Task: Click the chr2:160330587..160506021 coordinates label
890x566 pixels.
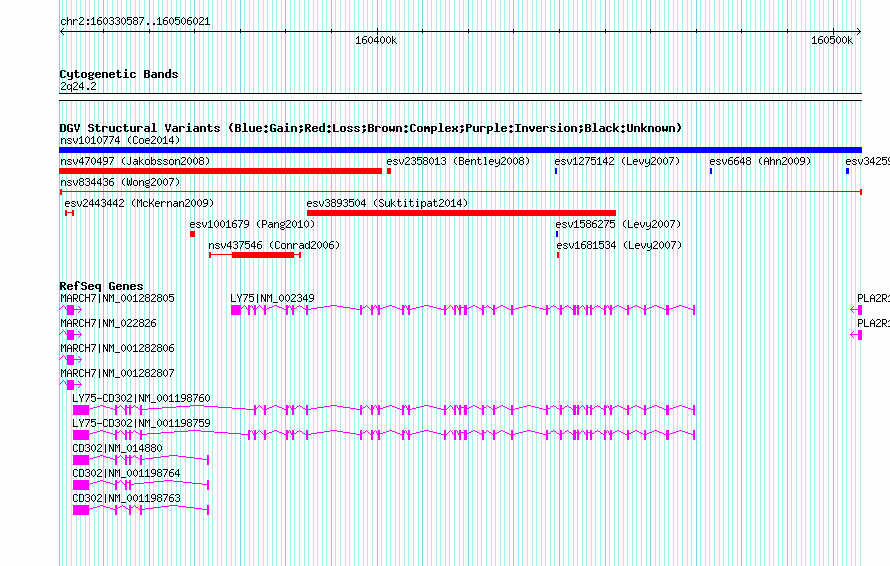Action: point(135,21)
